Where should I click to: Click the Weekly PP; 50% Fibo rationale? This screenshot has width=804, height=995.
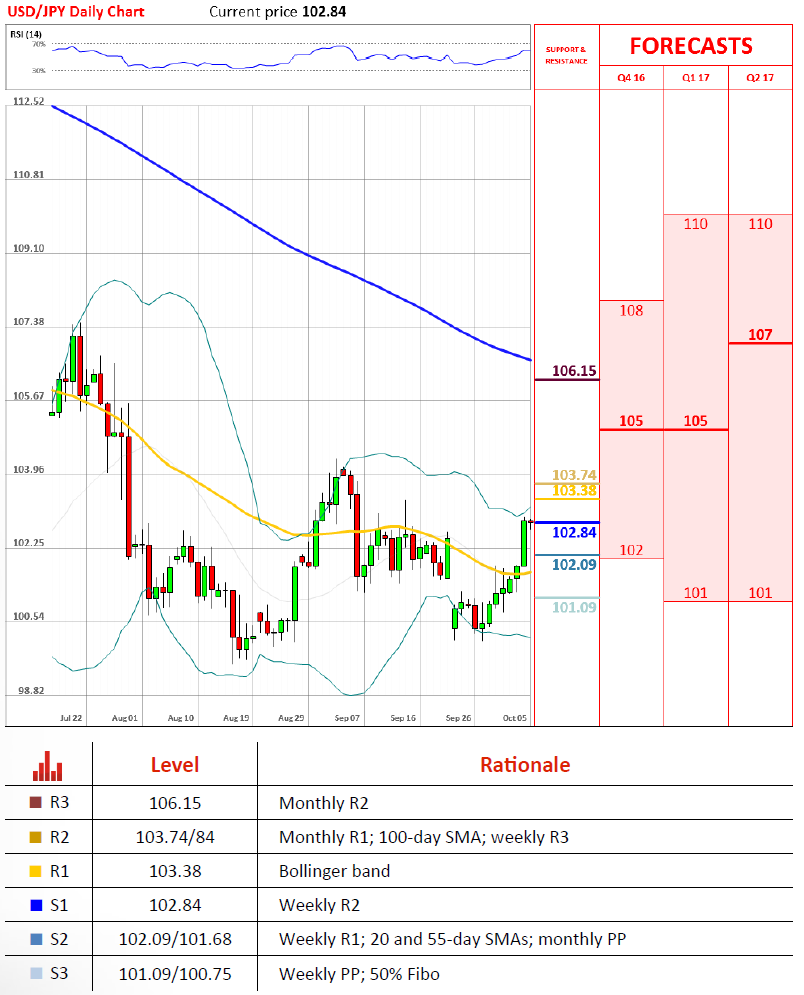(x=359, y=974)
